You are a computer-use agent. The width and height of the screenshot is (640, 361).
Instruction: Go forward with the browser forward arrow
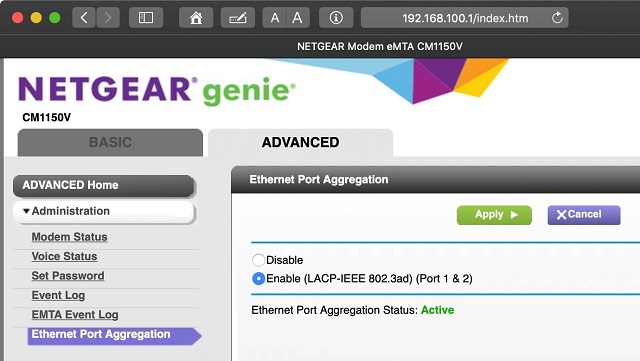click(108, 18)
